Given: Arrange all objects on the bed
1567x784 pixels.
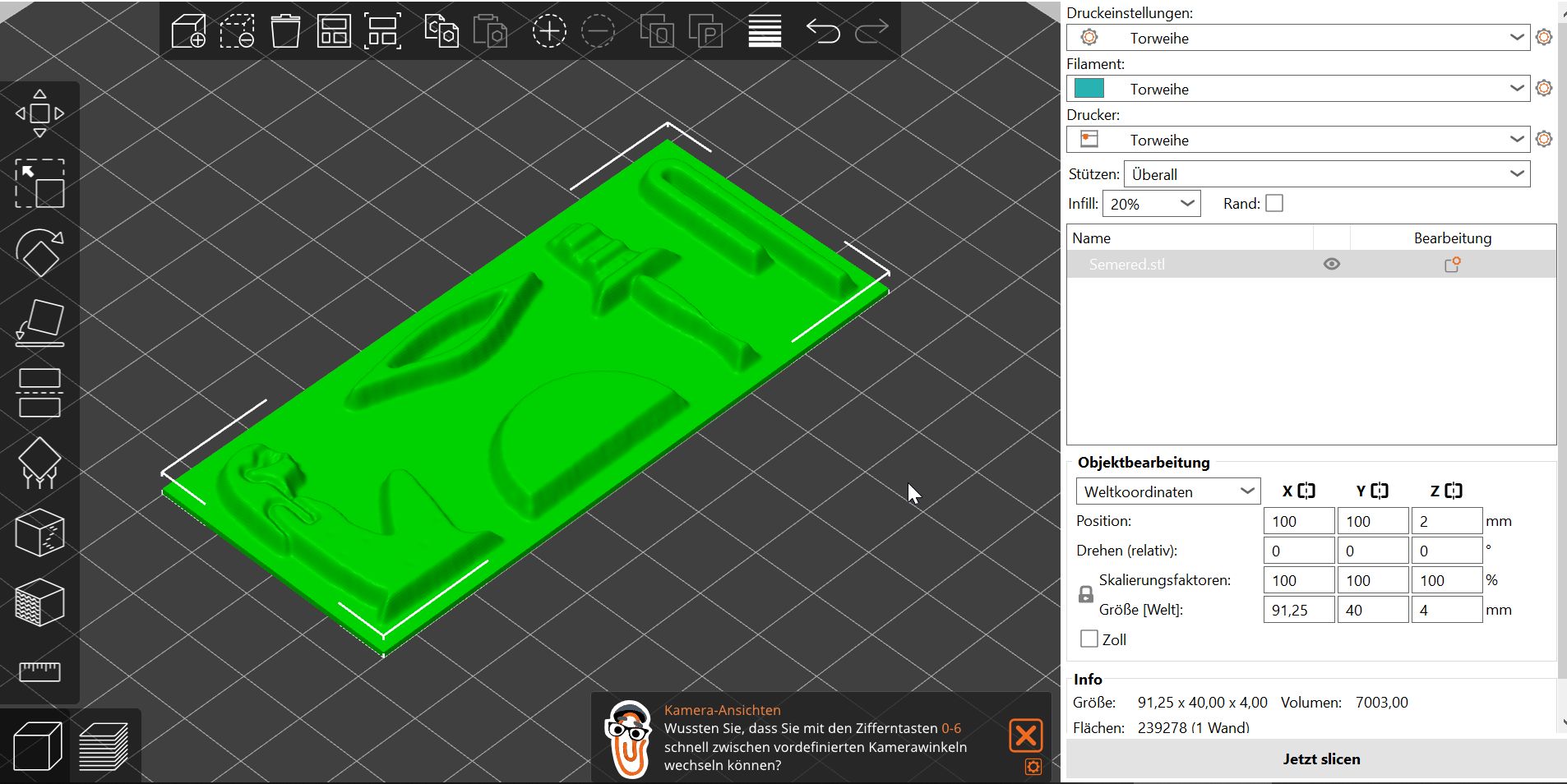Looking at the screenshot, I should pos(334,31).
